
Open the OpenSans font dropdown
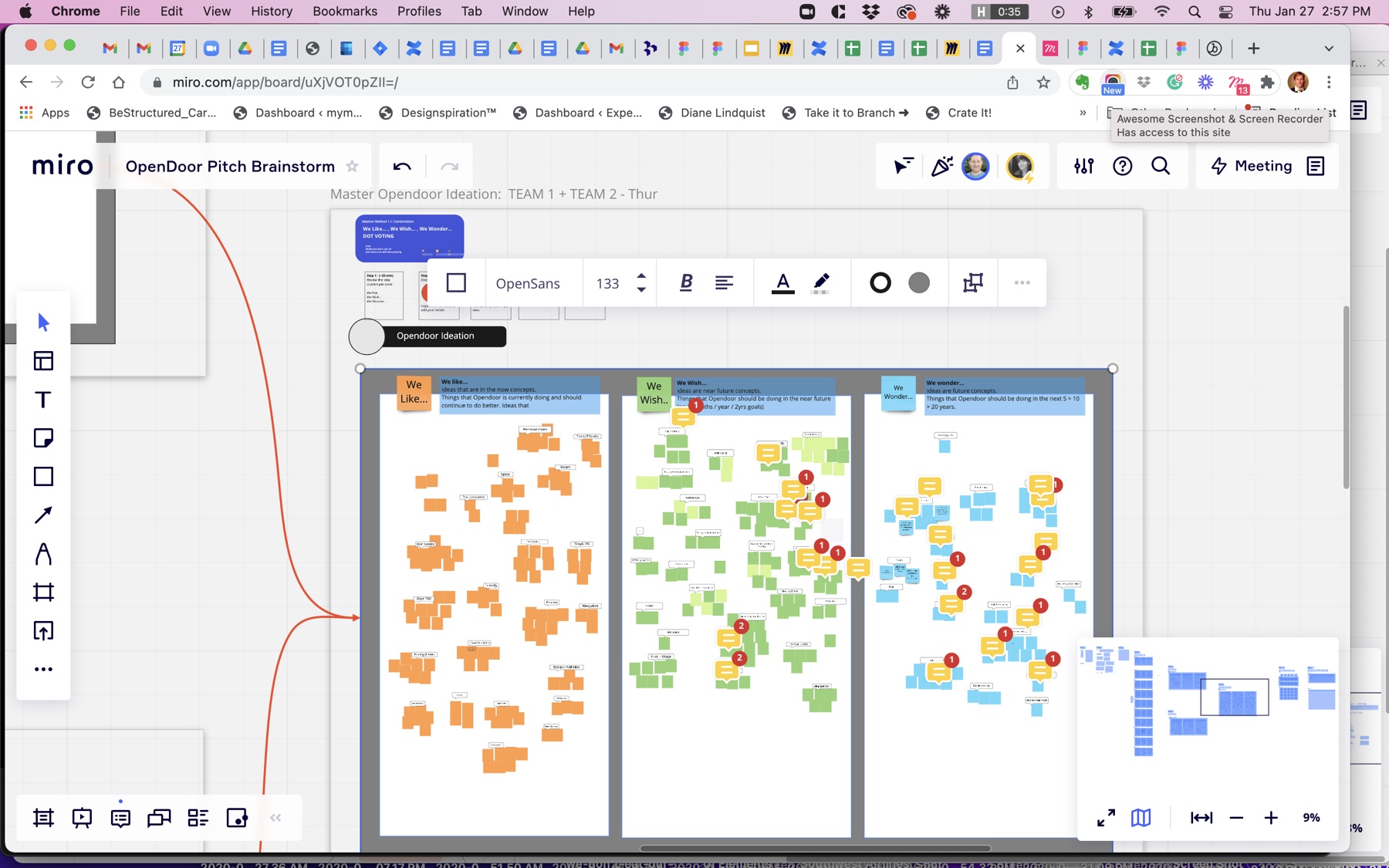tap(528, 283)
